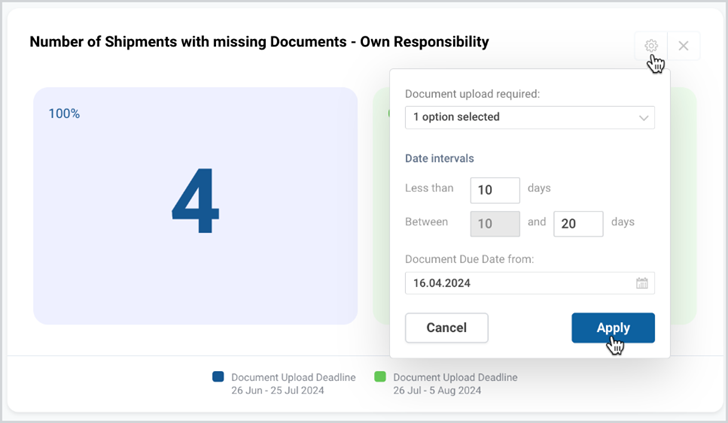Open the calendar picker icon
The image size is (728, 423).
[x=642, y=283]
